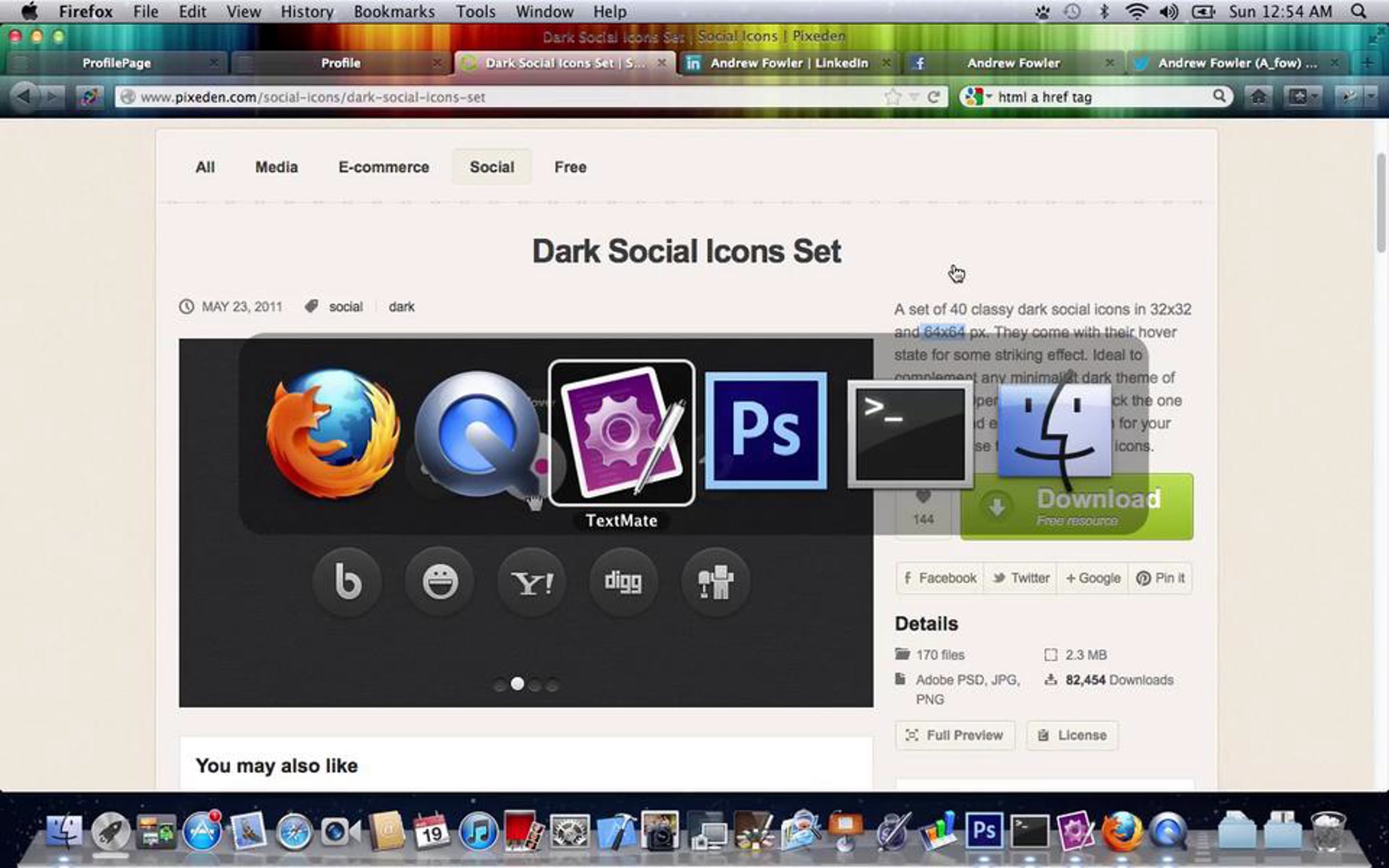The height and width of the screenshot is (868, 1389).
Task: Open the Calendar icon in the Dock
Action: tap(431, 832)
